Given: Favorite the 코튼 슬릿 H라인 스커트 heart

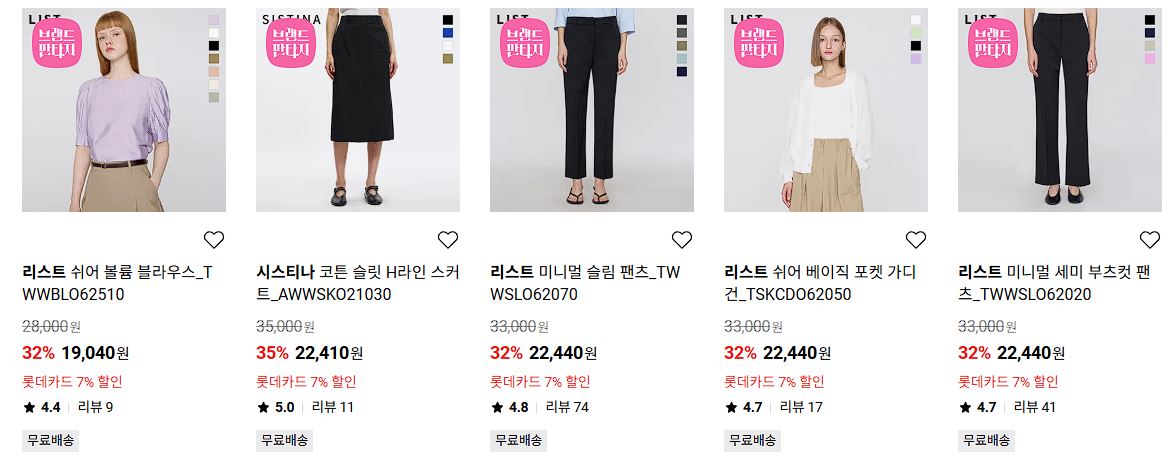Looking at the screenshot, I should pyautogui.click(x=448, y=239).
